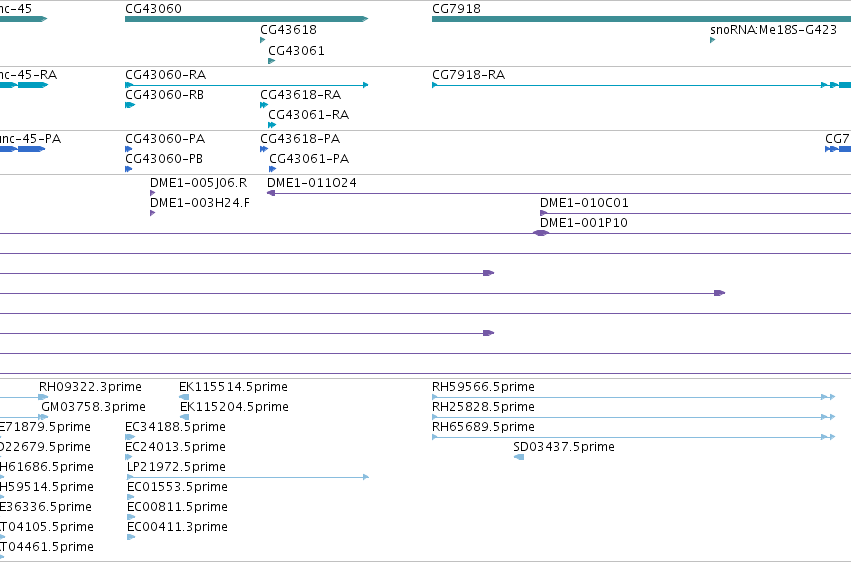Select the RH59566.5prime EST alignment line
This screenshot has height=562, width=851.
point(633,397)
